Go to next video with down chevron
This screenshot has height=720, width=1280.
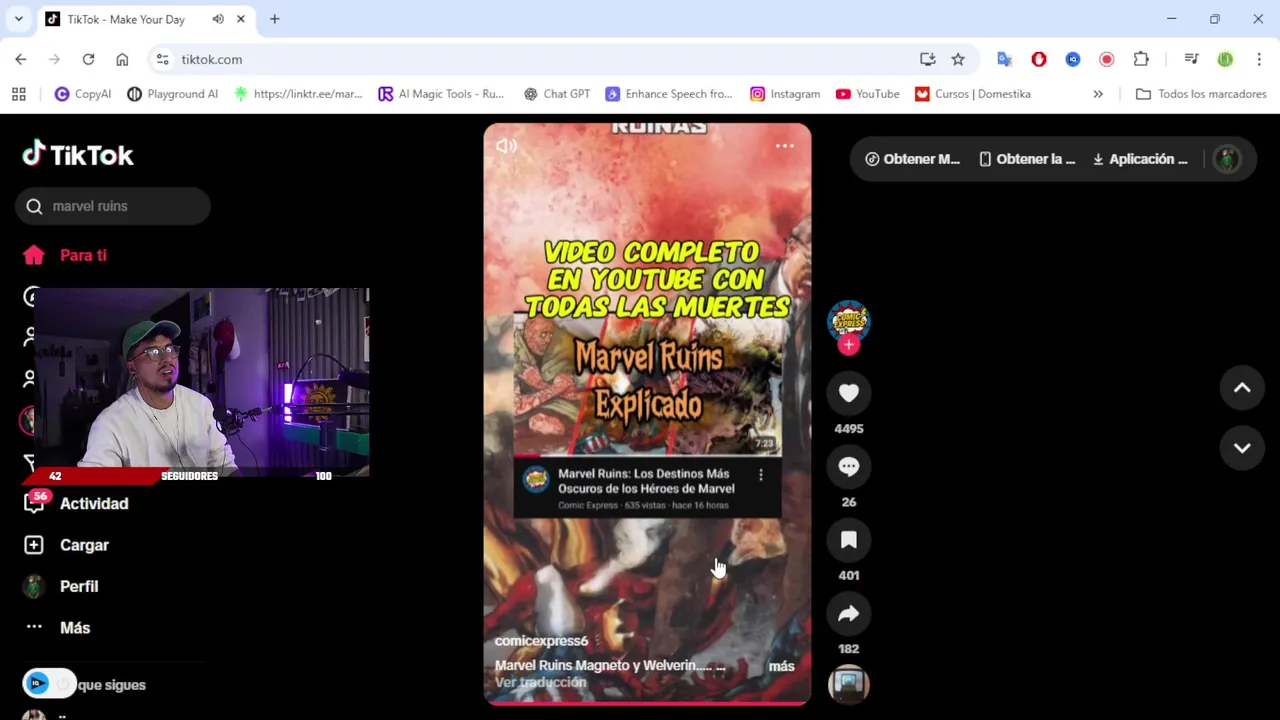pos(1242,448)
